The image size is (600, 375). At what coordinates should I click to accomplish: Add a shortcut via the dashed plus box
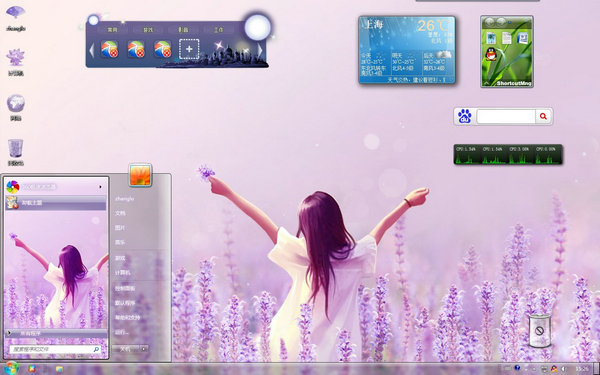189,49
